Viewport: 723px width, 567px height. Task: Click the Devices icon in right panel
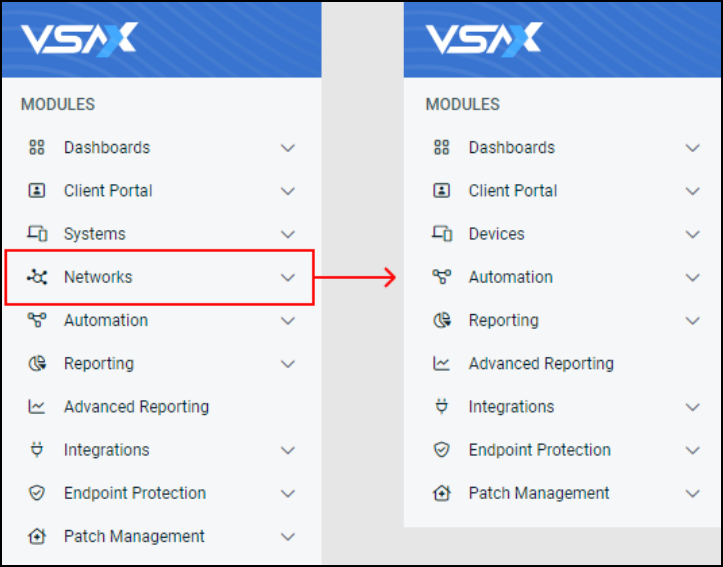click(x=442, y=234)
